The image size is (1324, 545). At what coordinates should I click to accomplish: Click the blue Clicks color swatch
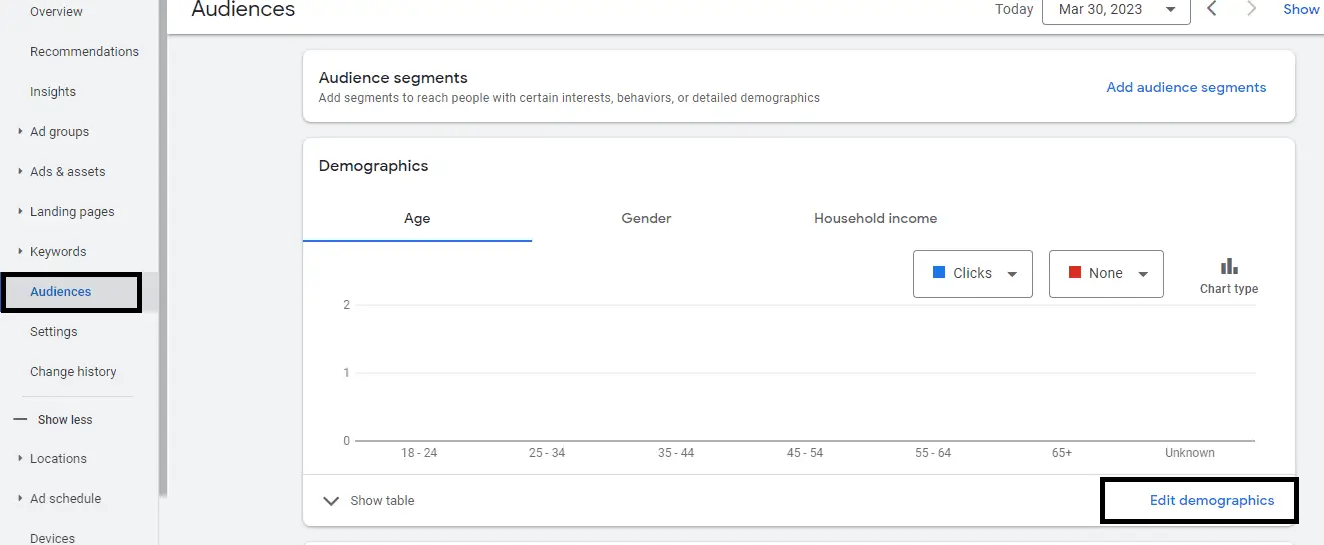(x=938, y=273)
